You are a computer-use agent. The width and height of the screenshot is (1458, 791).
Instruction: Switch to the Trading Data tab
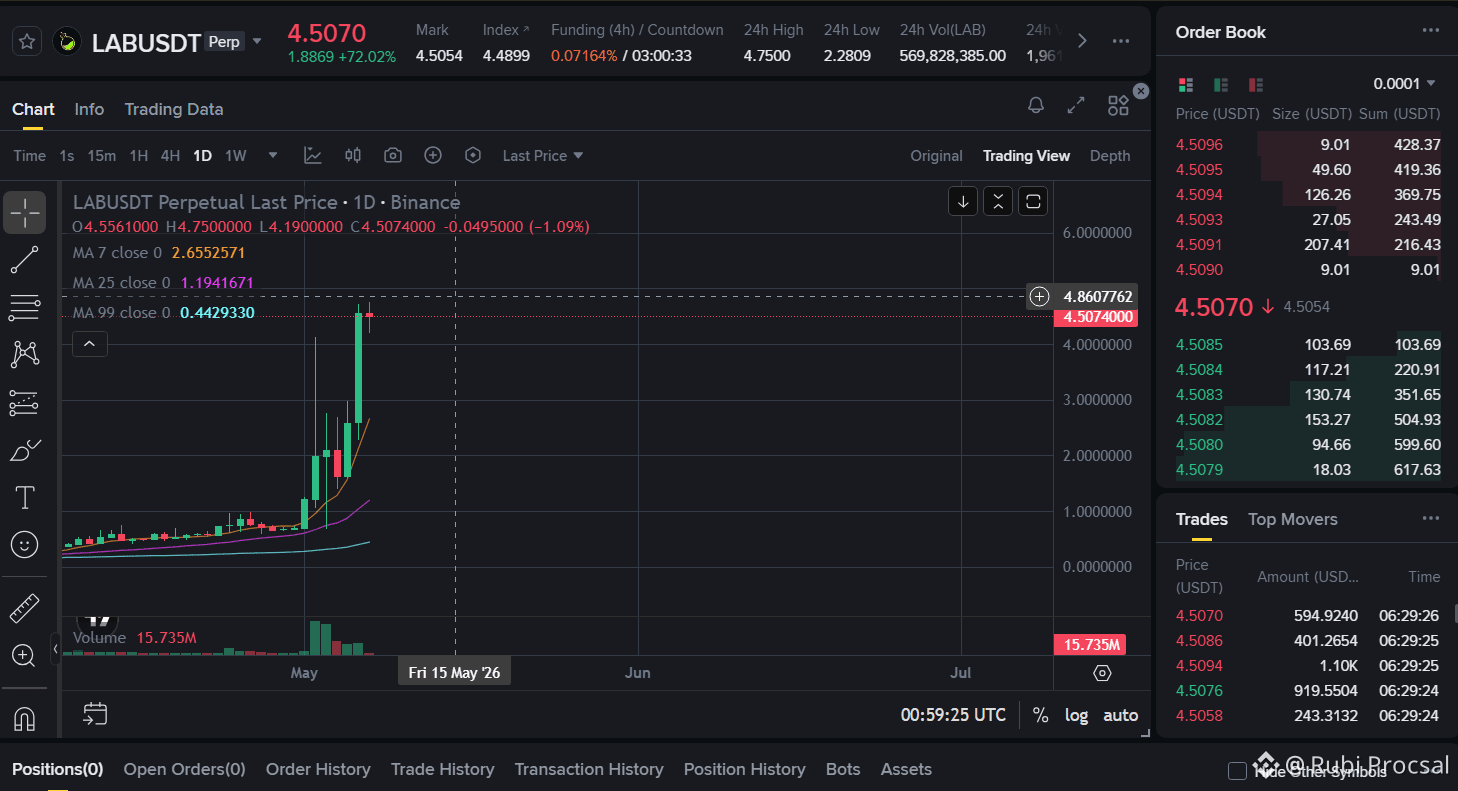pos(174,109)
